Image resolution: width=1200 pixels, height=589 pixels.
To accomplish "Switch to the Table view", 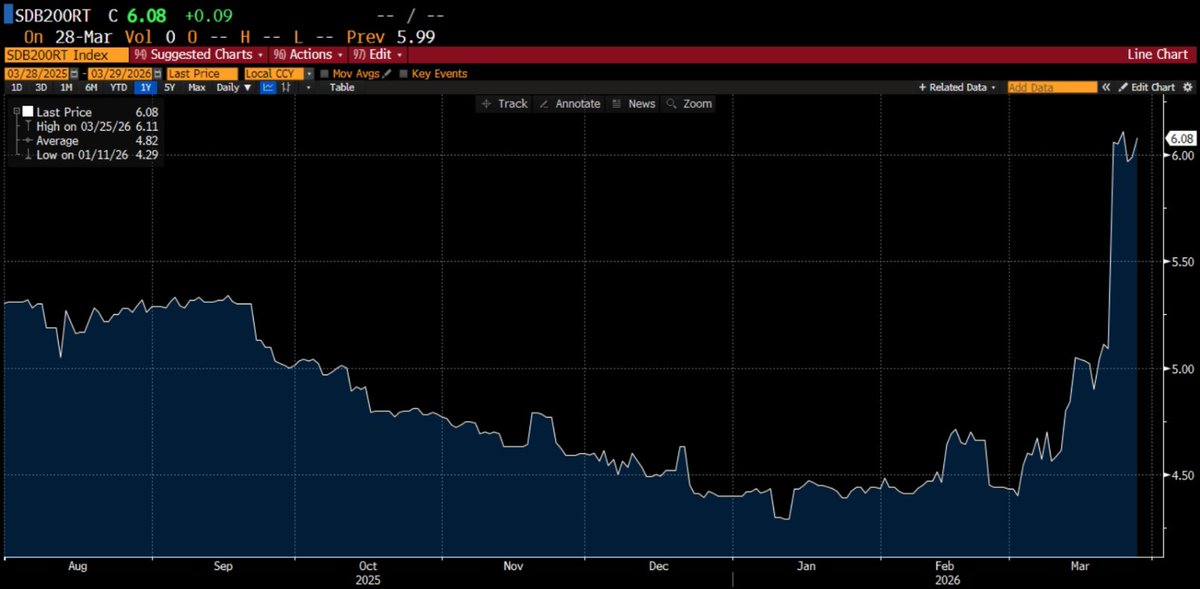I will (x=342, y=88).
